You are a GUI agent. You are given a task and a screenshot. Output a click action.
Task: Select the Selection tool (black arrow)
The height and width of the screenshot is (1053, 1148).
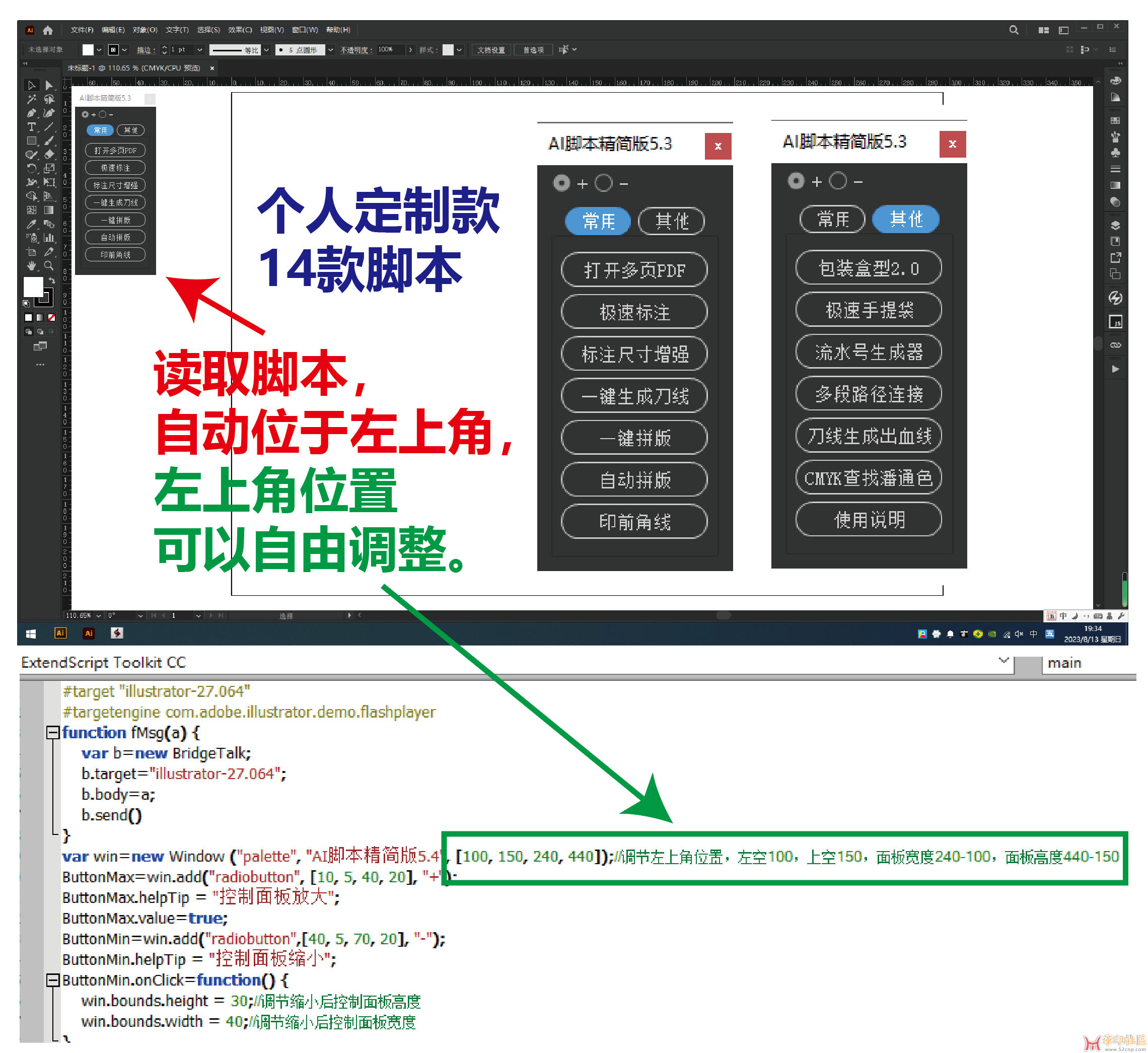[32, 86]
